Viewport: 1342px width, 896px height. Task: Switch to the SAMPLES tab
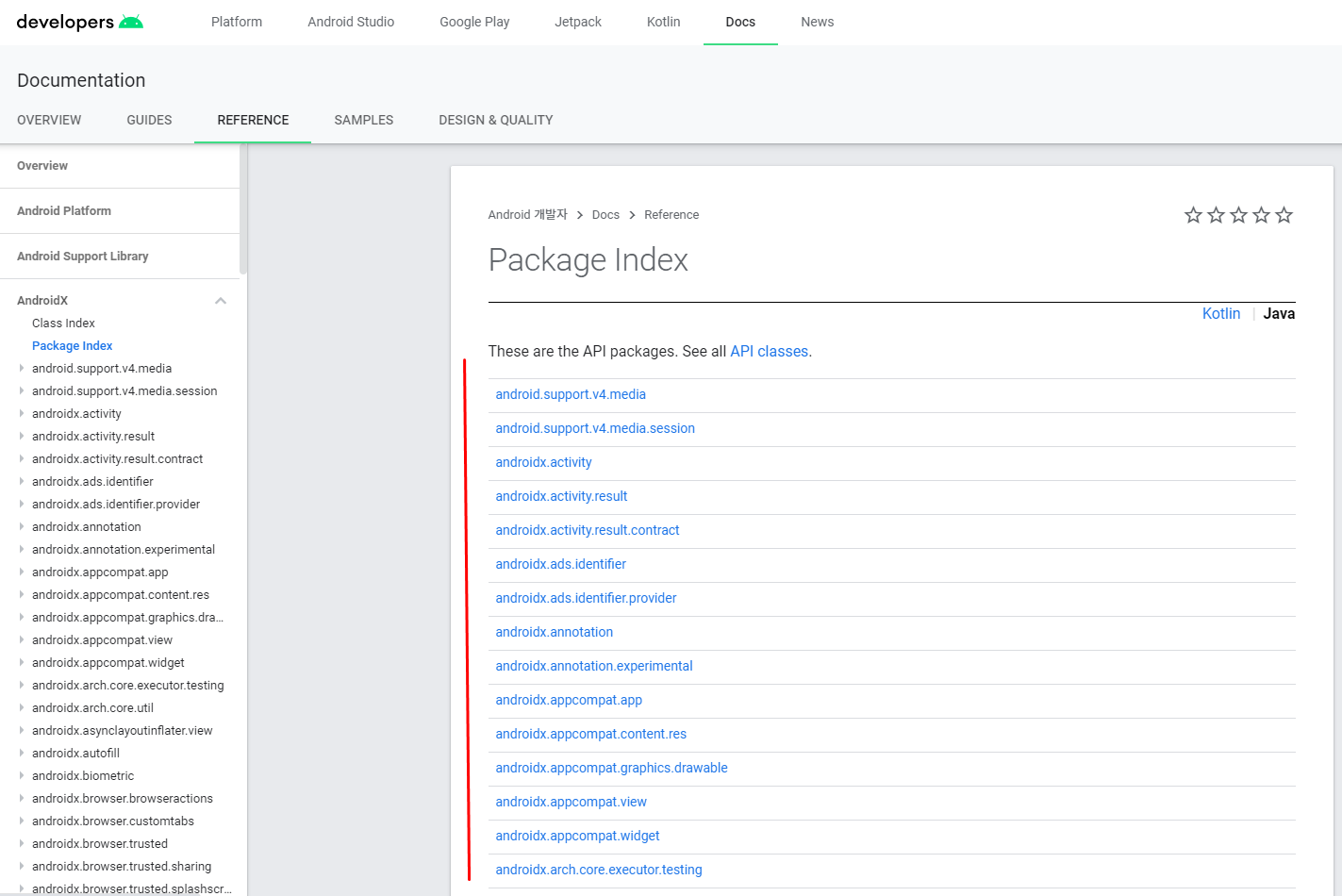click(363, 120)
